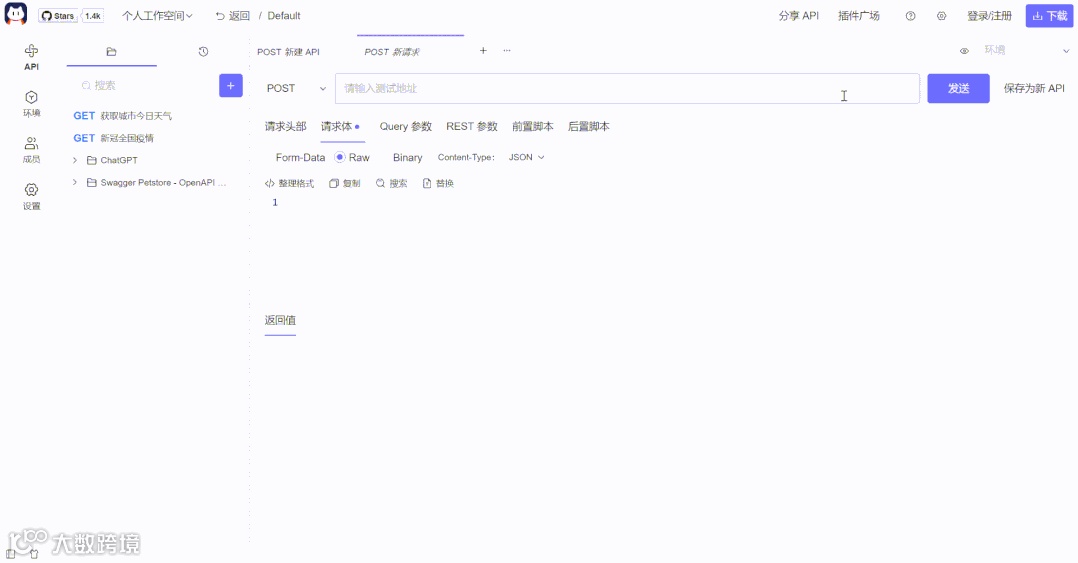Viewport: 1078px width, 563px height.
Task: Open the 环境 environment dropdown
Action: point(1026,50)
